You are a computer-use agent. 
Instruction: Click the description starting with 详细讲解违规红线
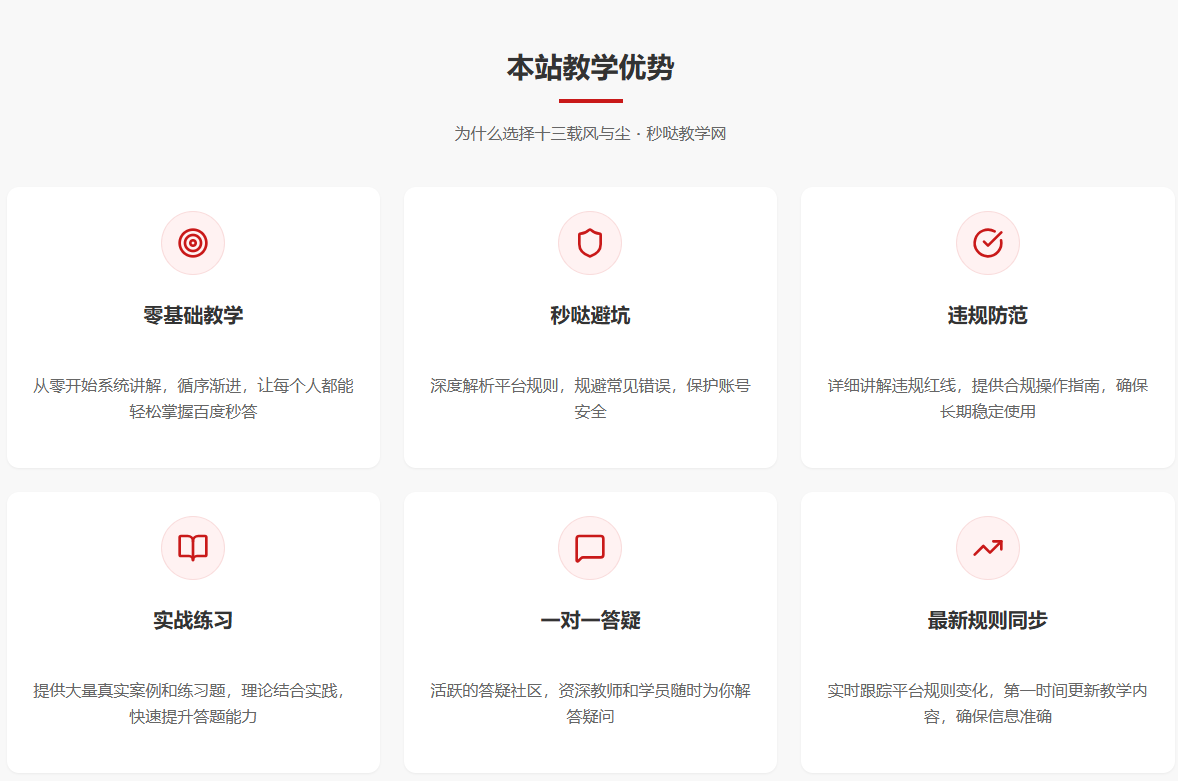coord(987,398)
